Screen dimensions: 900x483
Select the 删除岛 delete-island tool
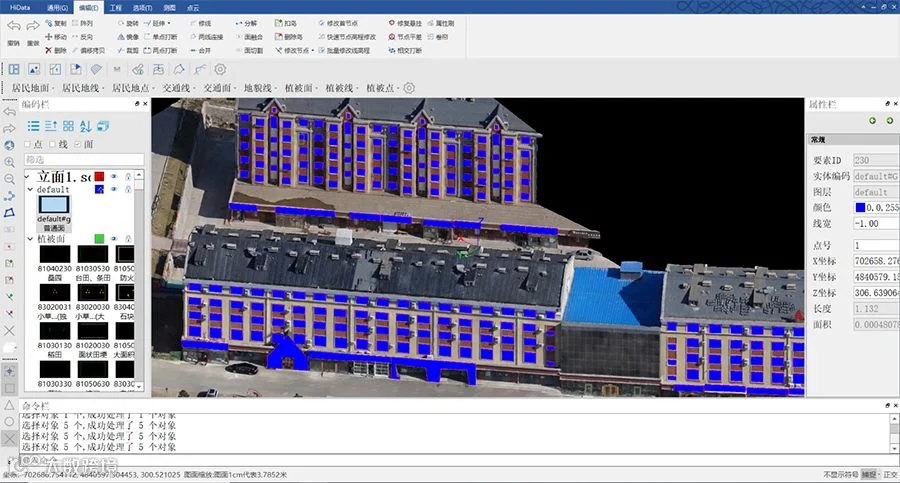pyautogui.click(x=289, y=37)
